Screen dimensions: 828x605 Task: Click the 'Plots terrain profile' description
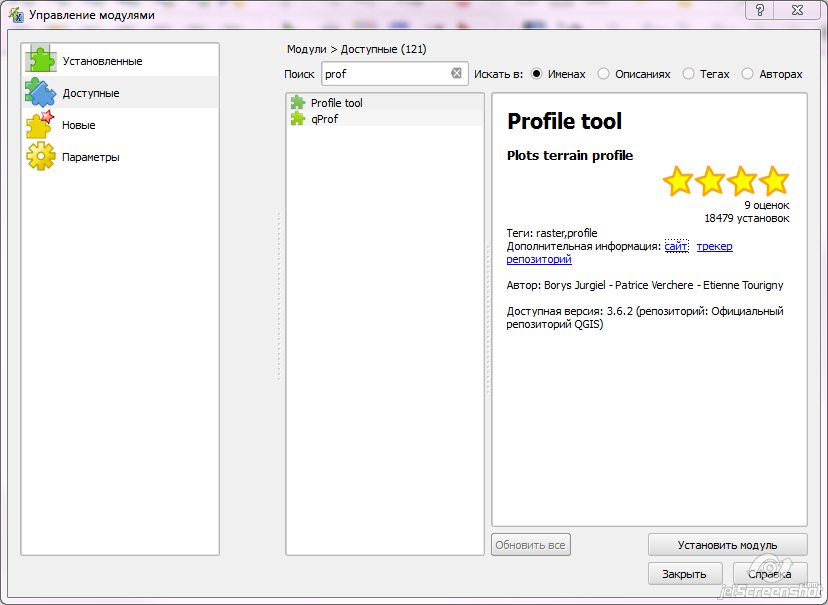[x=570, y=155]
